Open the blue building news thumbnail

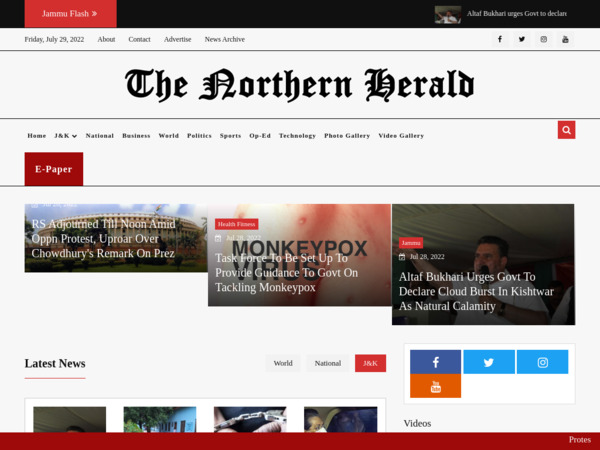click(x=160, y=419)
